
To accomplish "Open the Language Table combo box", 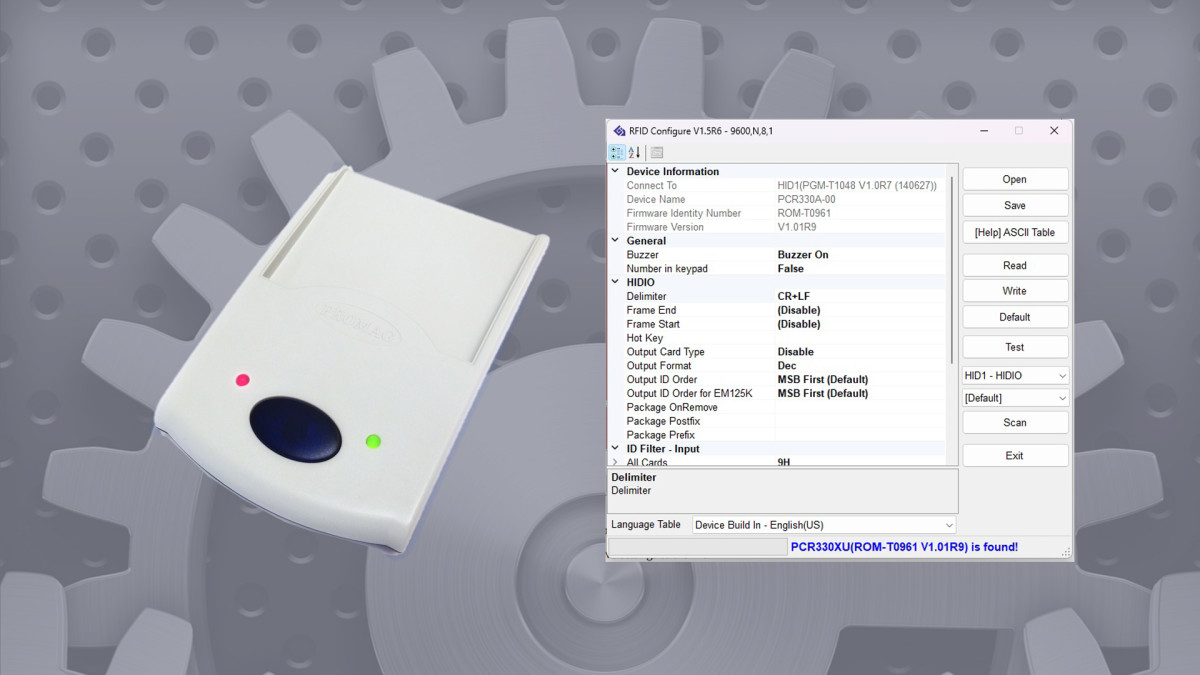I will click(x=823, y=525).
